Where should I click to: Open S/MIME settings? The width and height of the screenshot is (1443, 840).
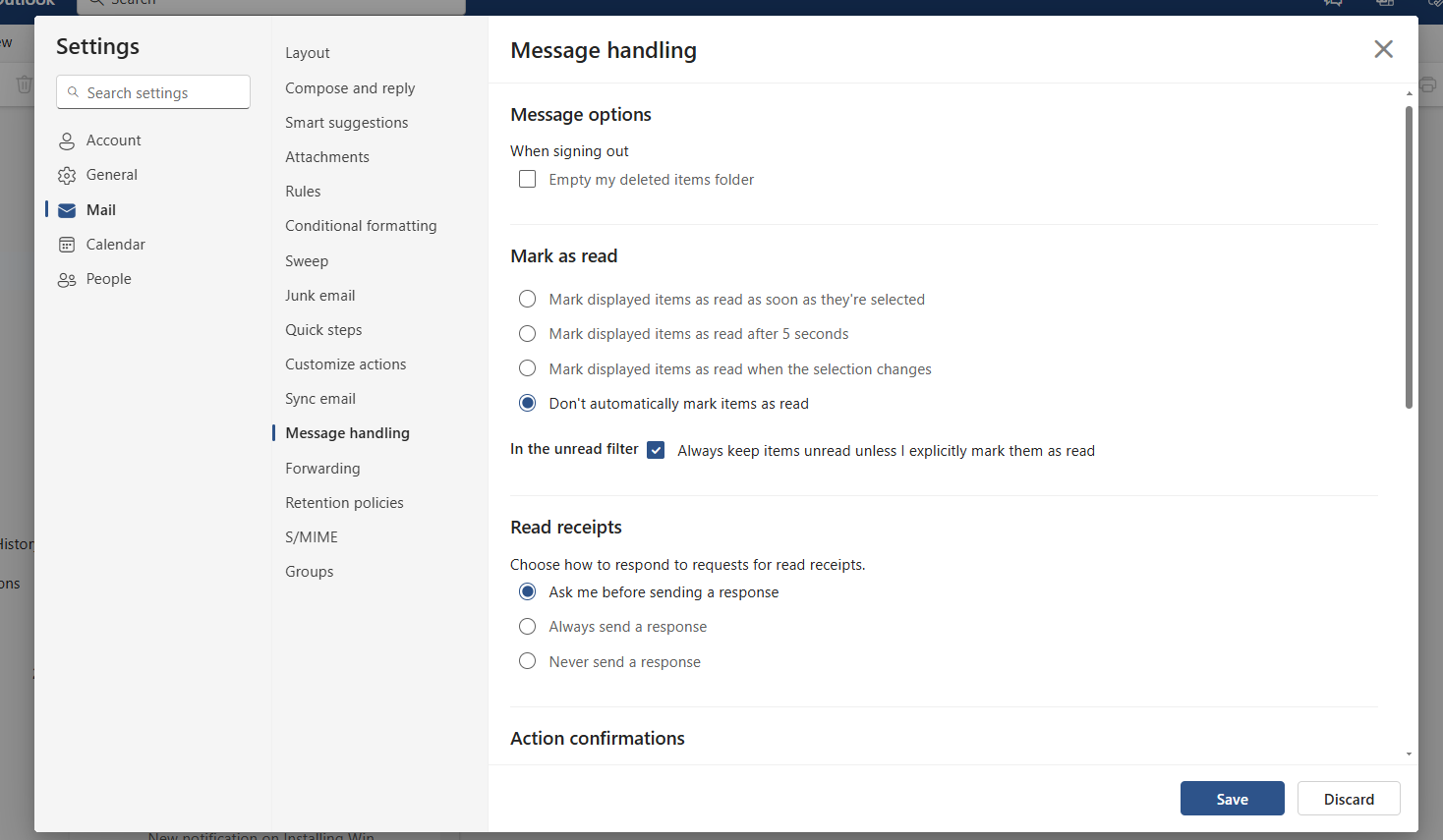(x=312, y=537)
